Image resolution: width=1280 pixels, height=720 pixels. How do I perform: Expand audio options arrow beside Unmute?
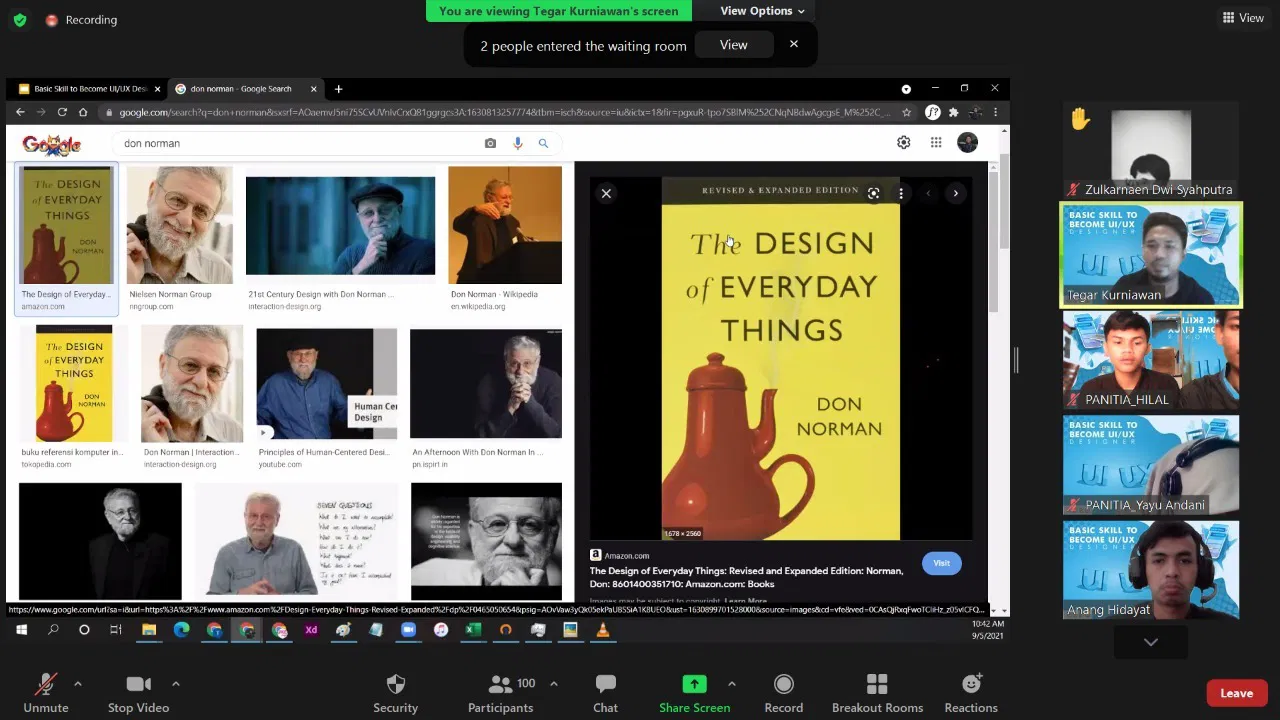point(78,684)
